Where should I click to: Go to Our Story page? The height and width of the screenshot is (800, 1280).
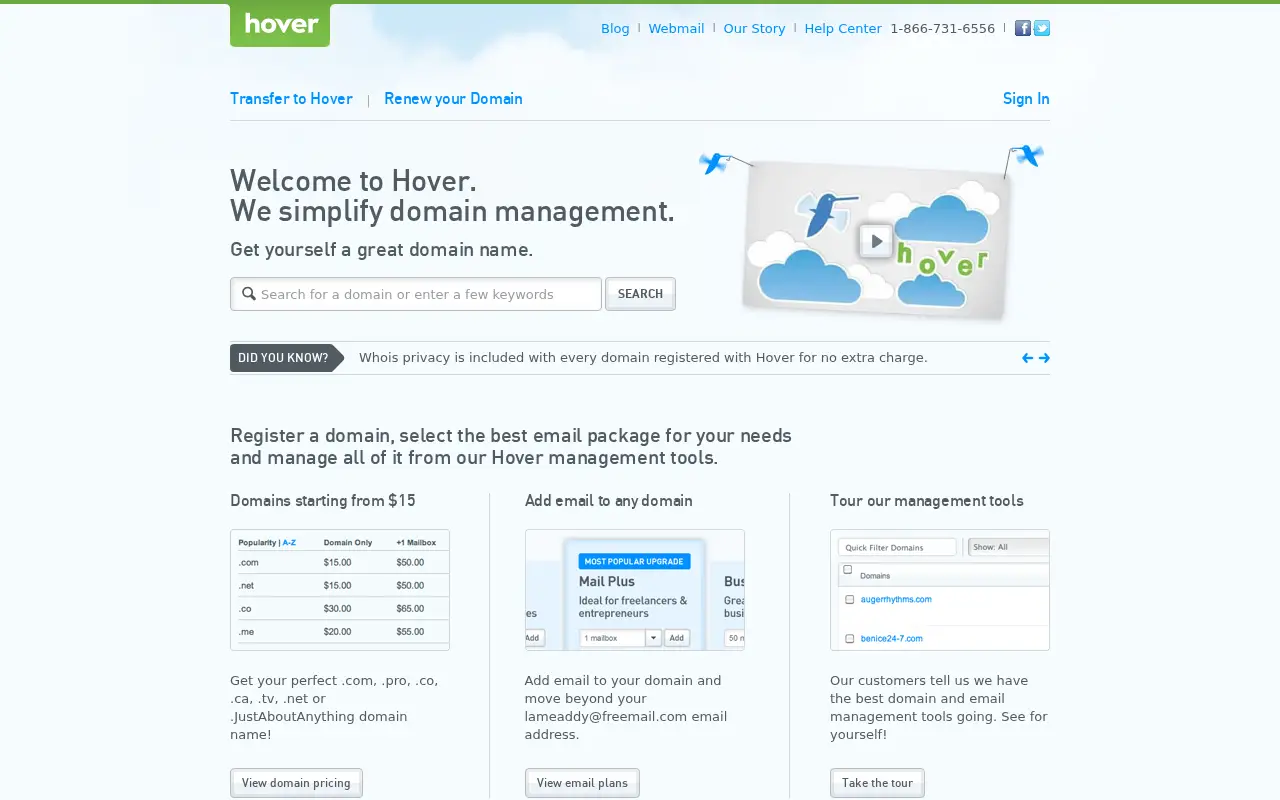tap(754, 29)
